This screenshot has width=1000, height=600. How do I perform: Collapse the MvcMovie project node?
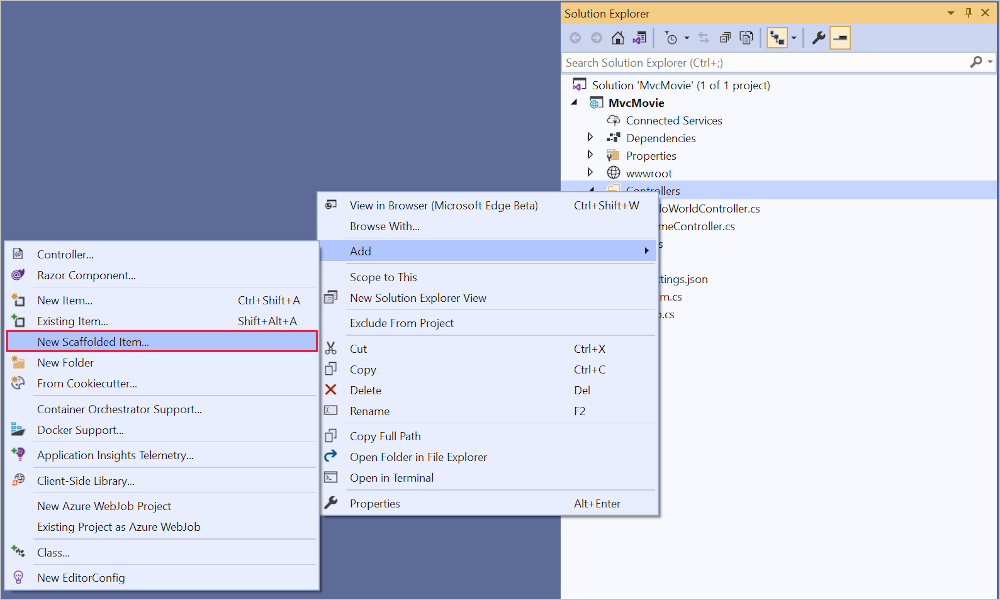click(574, 103)
